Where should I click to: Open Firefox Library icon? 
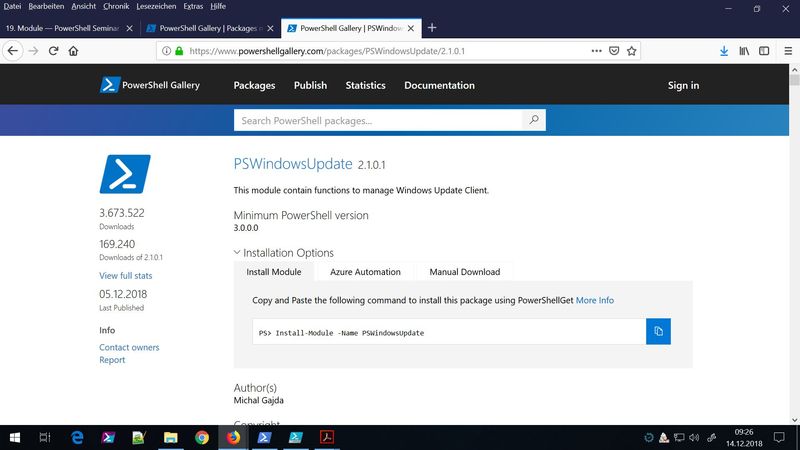pyautogui.click(x=744, y=51)
